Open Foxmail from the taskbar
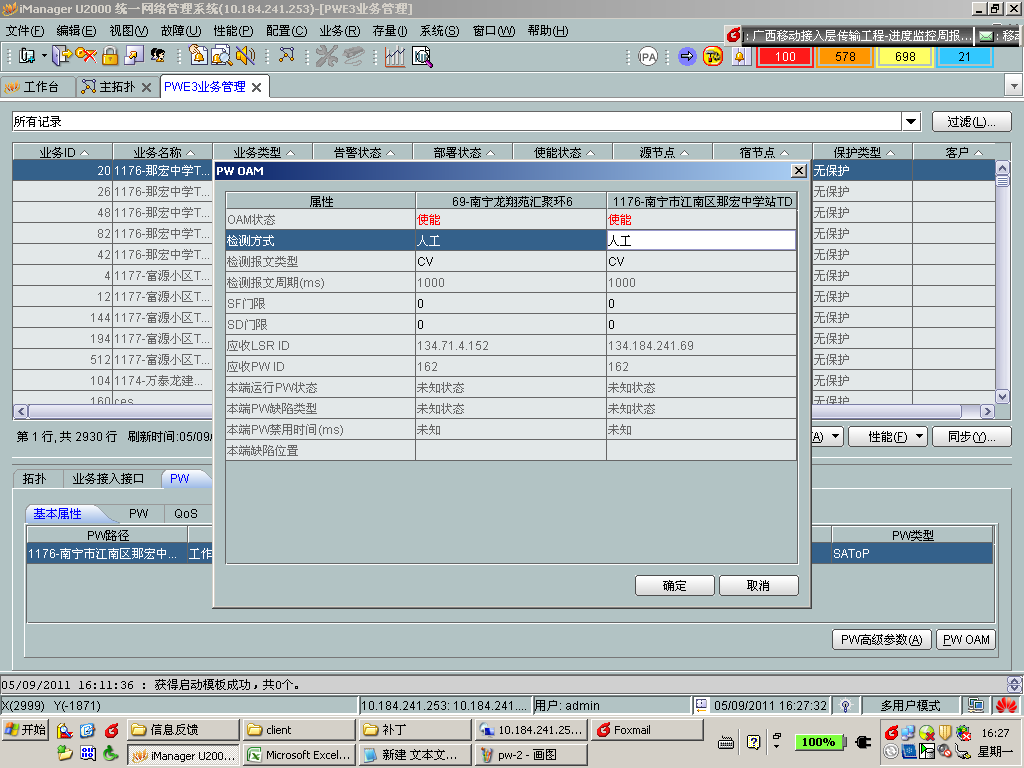 (646, 730)
